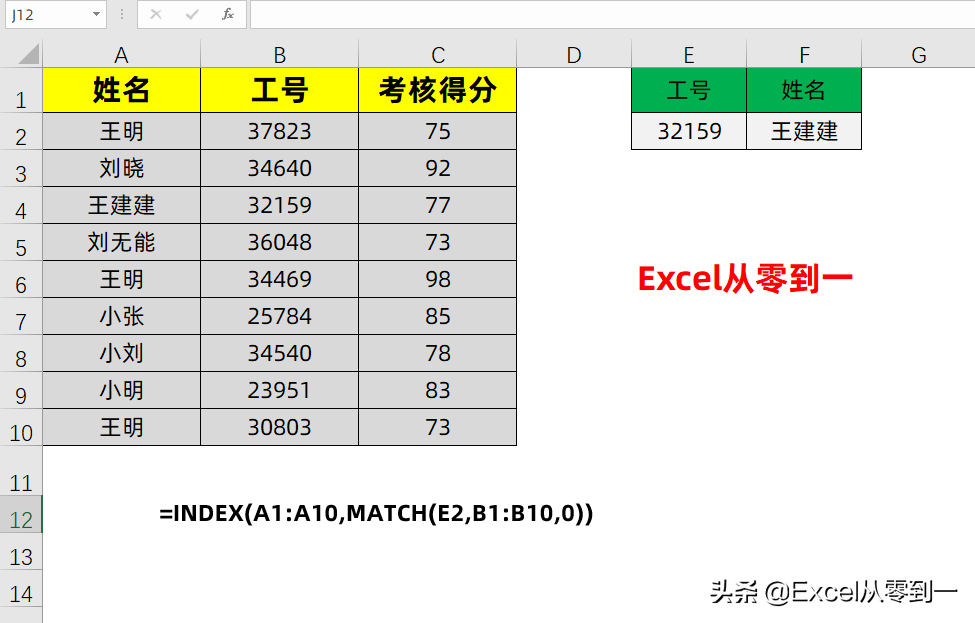Viewport: 975px width, 623px height.
Task: Select row 4 header
Action: [x=21, y=205]
